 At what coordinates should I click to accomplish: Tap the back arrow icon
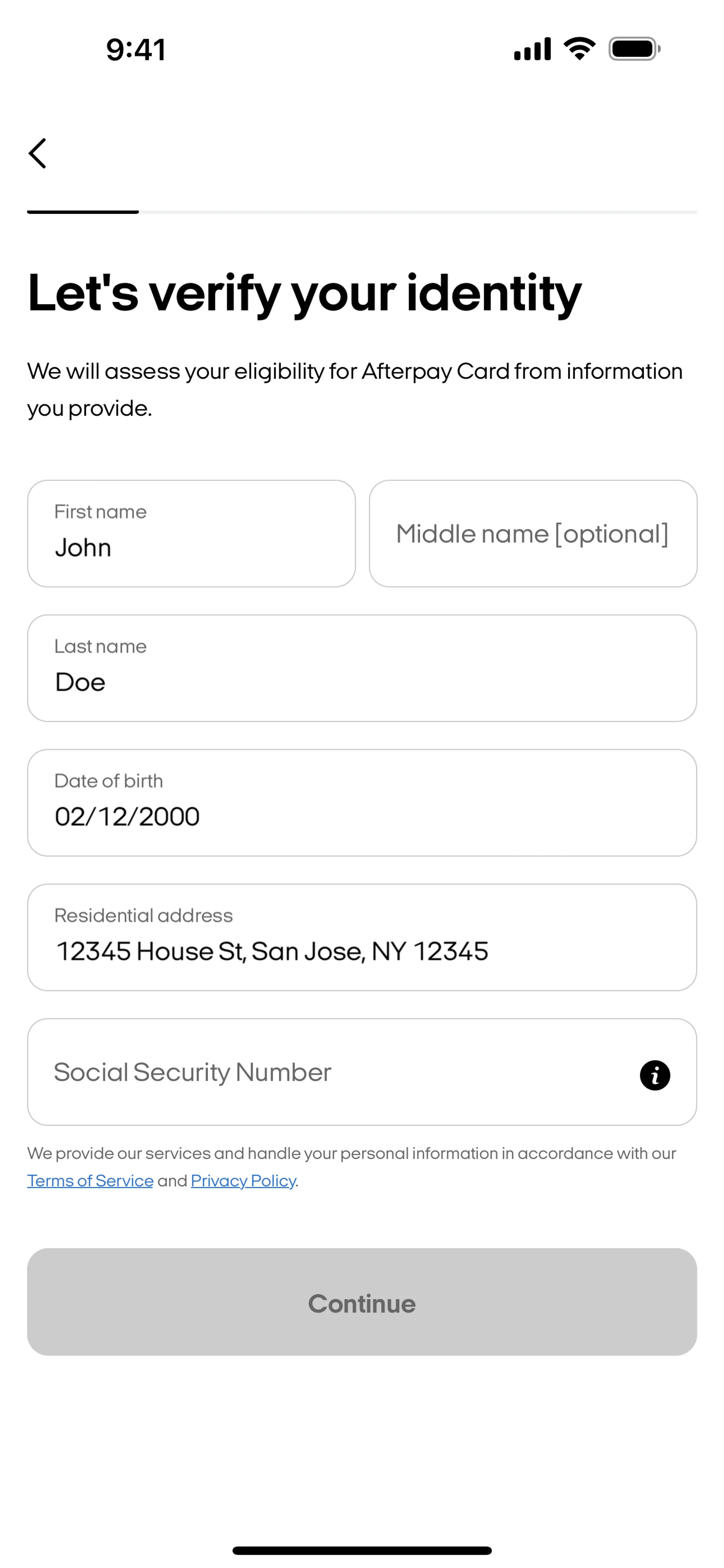click(38, 153)
